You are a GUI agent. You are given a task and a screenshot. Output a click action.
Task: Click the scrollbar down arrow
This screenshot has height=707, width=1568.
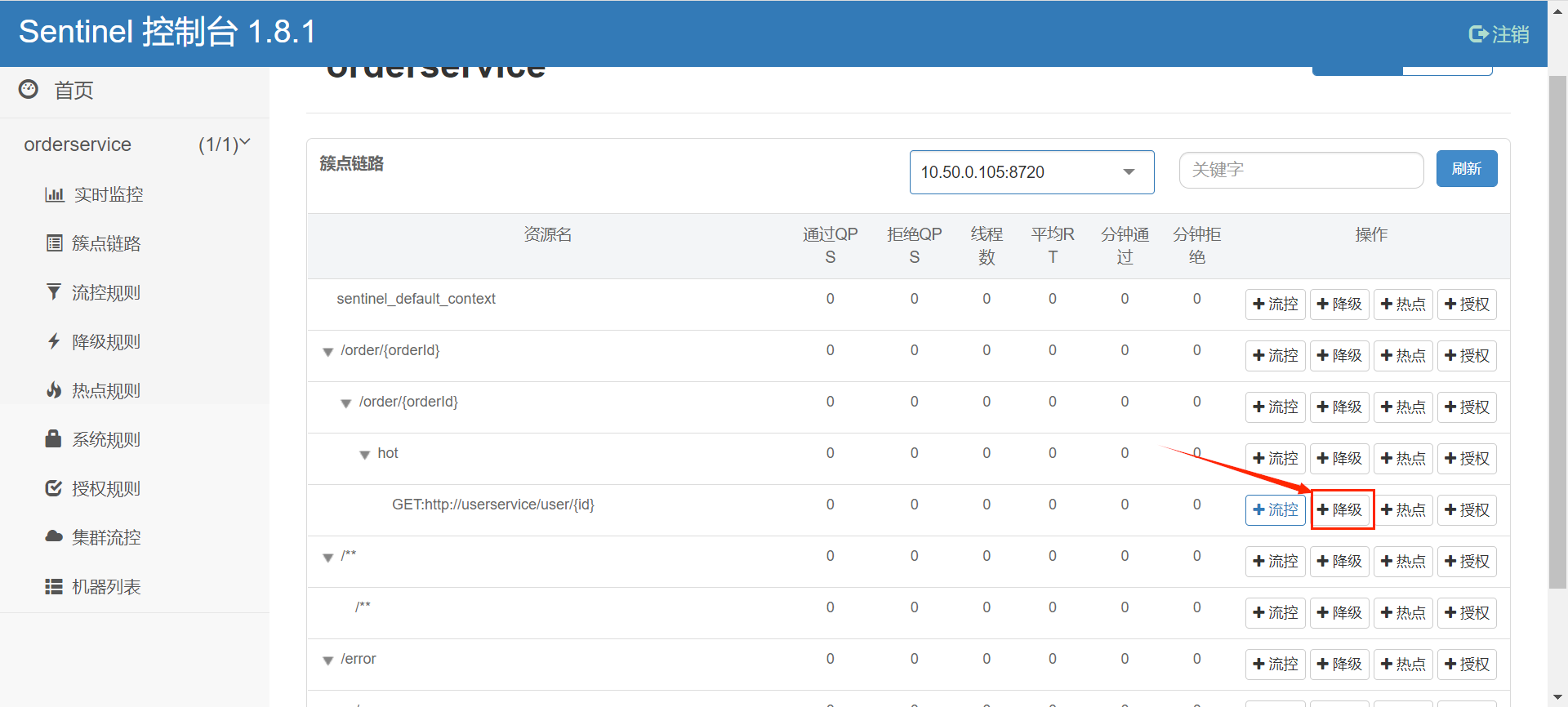pos(1557,698)
